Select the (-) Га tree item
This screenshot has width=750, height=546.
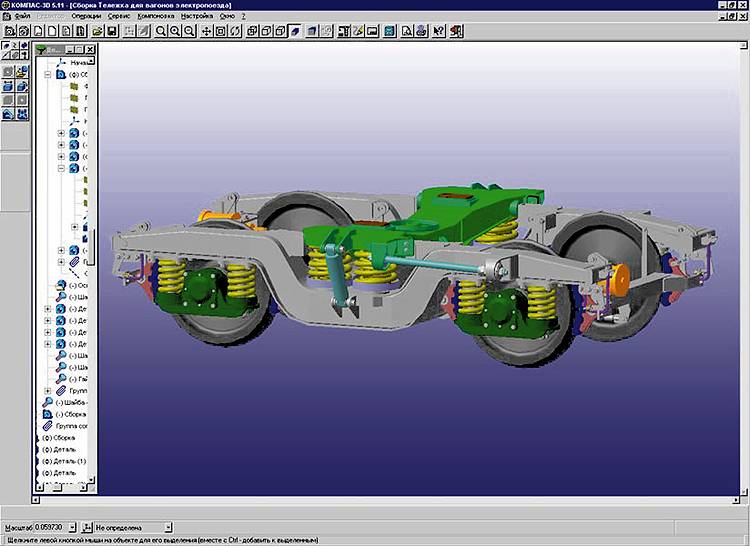[78, 379]
